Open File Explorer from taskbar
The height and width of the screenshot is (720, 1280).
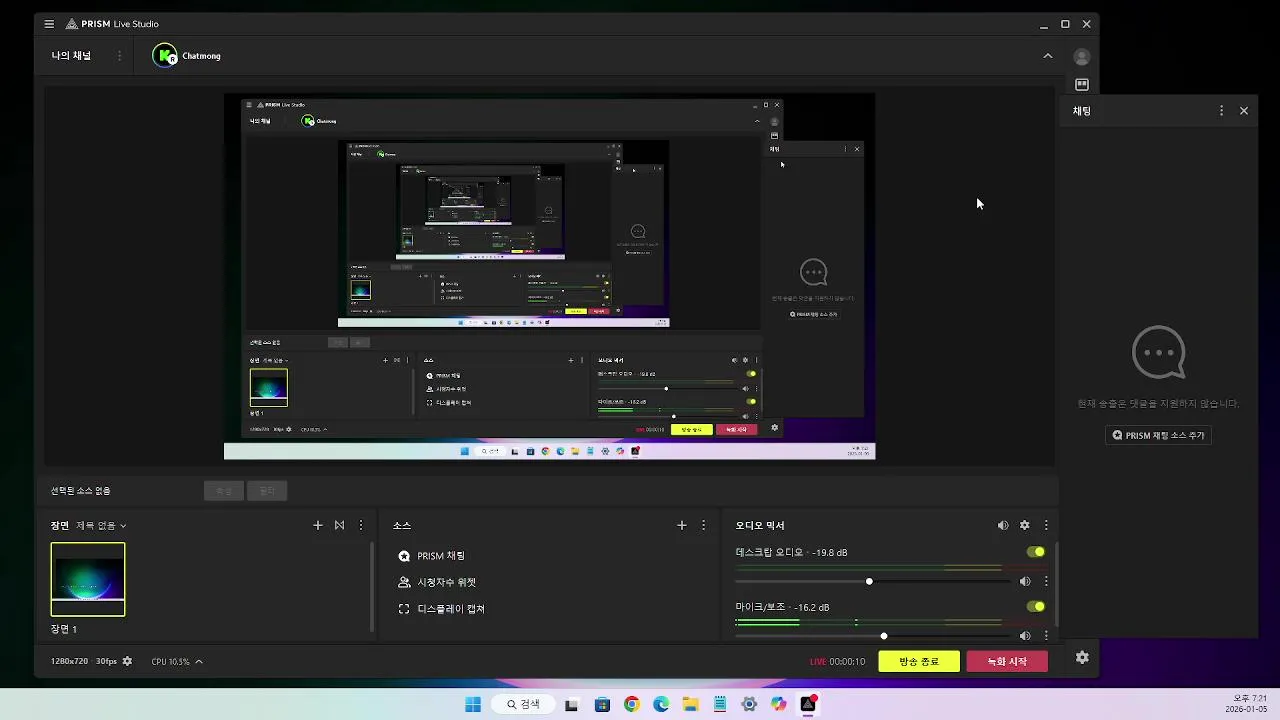pos(690,704)
